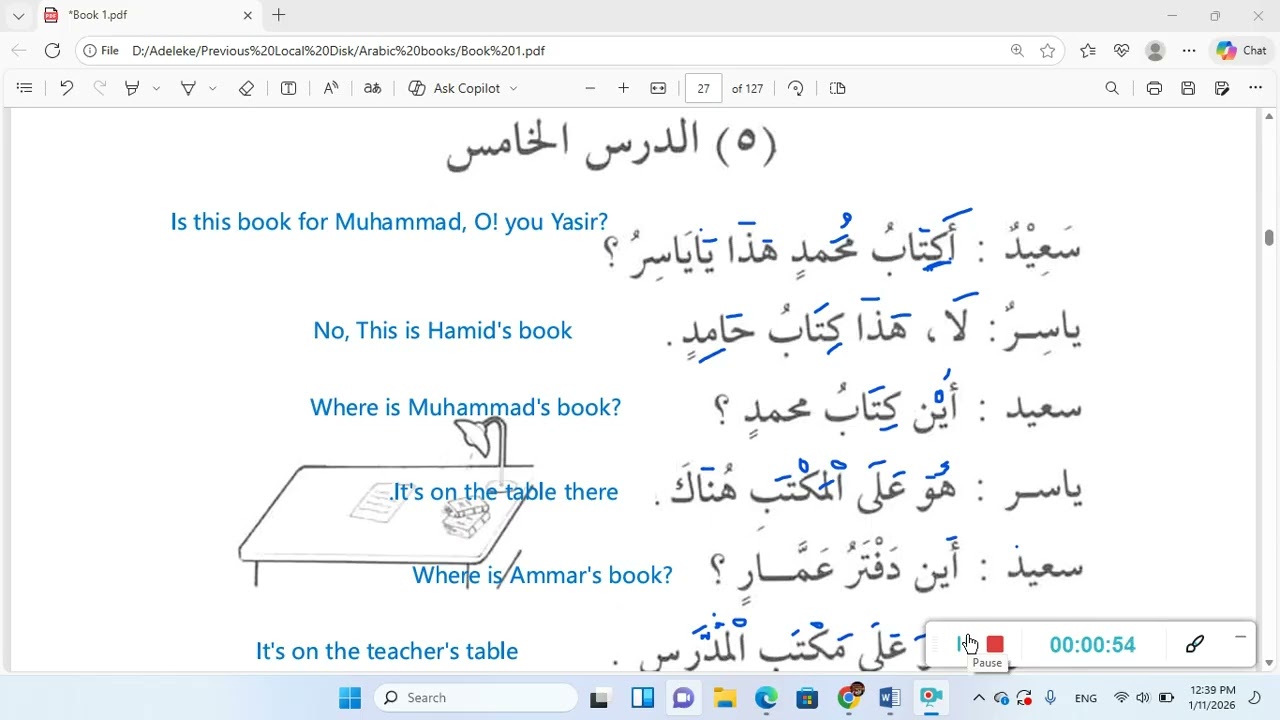
Task: Zoom out of the PDF page
Action: point(590,88)
